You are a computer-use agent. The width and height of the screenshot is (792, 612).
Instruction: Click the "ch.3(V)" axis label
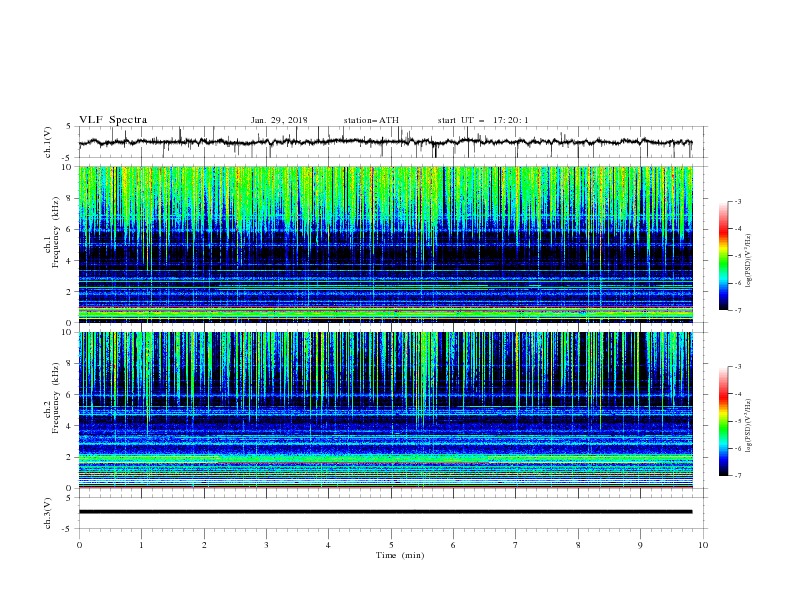click(48, 513)
